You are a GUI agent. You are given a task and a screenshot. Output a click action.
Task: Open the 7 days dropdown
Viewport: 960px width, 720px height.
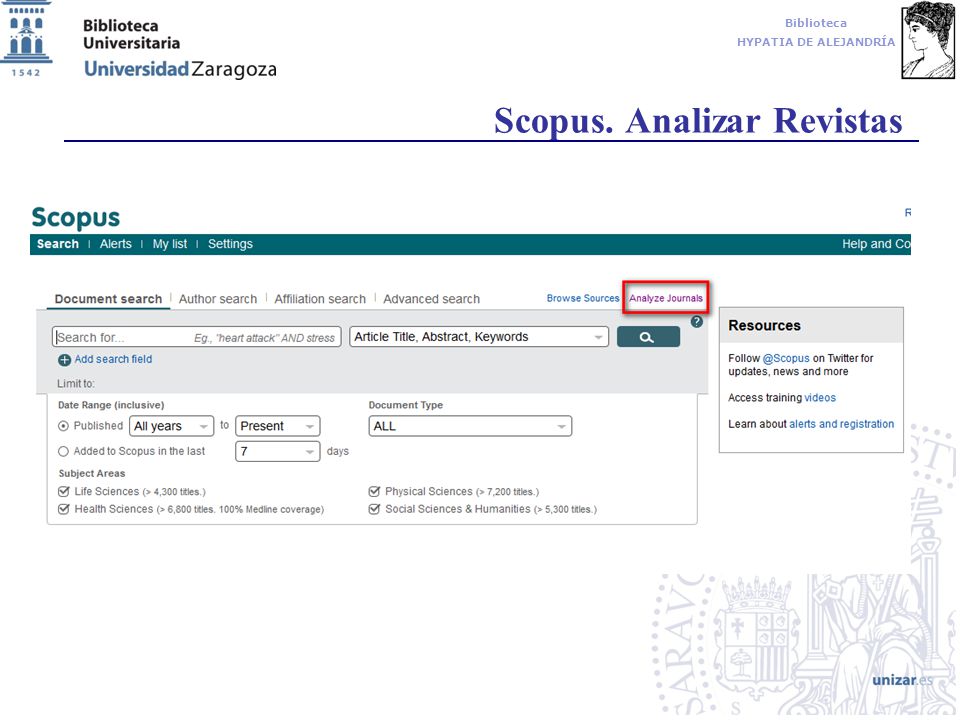[277, 451]
